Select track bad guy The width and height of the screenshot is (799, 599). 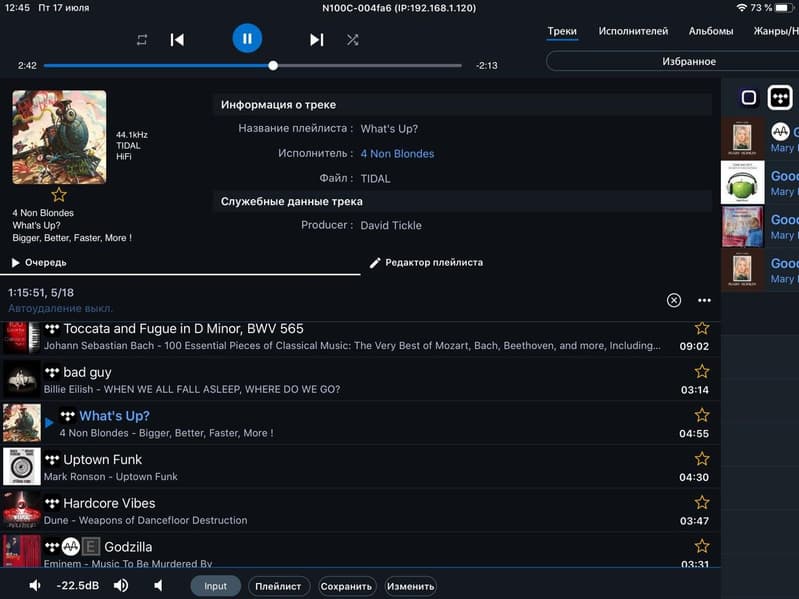point(360,380)
